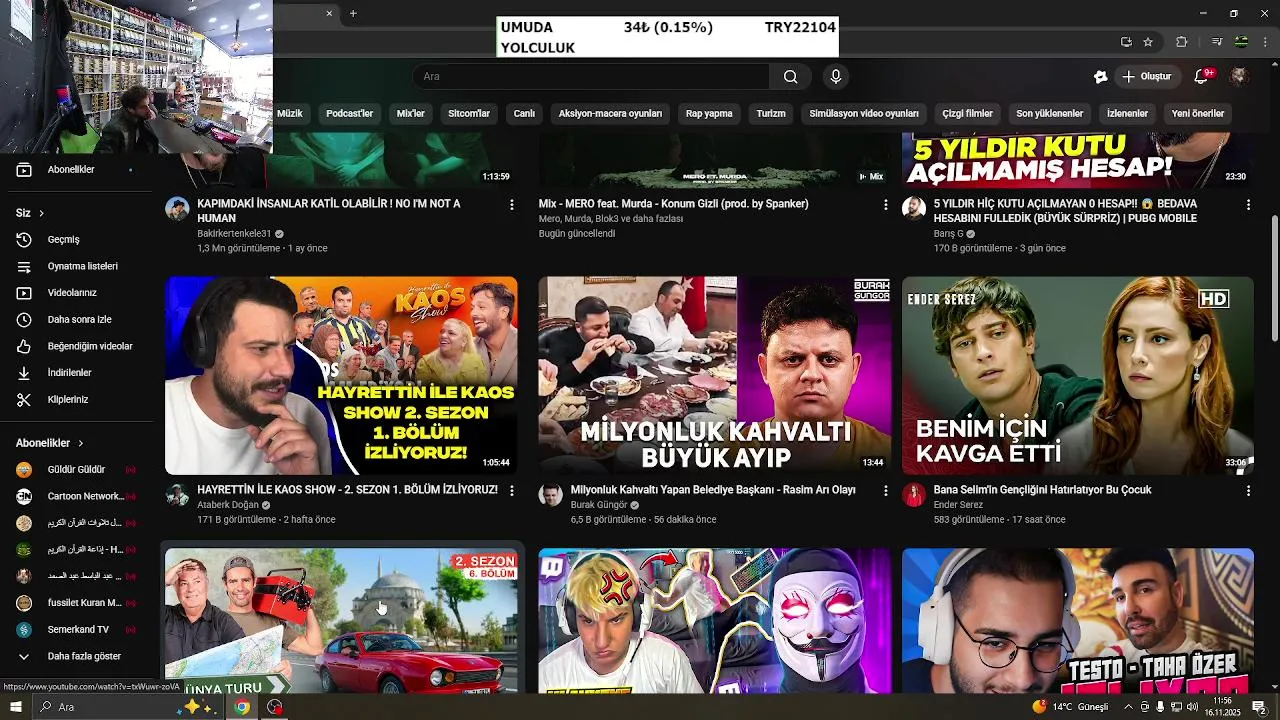Viewport: 1280px width, 720px height.
Task: Play BENİM İÇİN KAVGA ETTİ thumbnail
Action: coord(1078,376)
